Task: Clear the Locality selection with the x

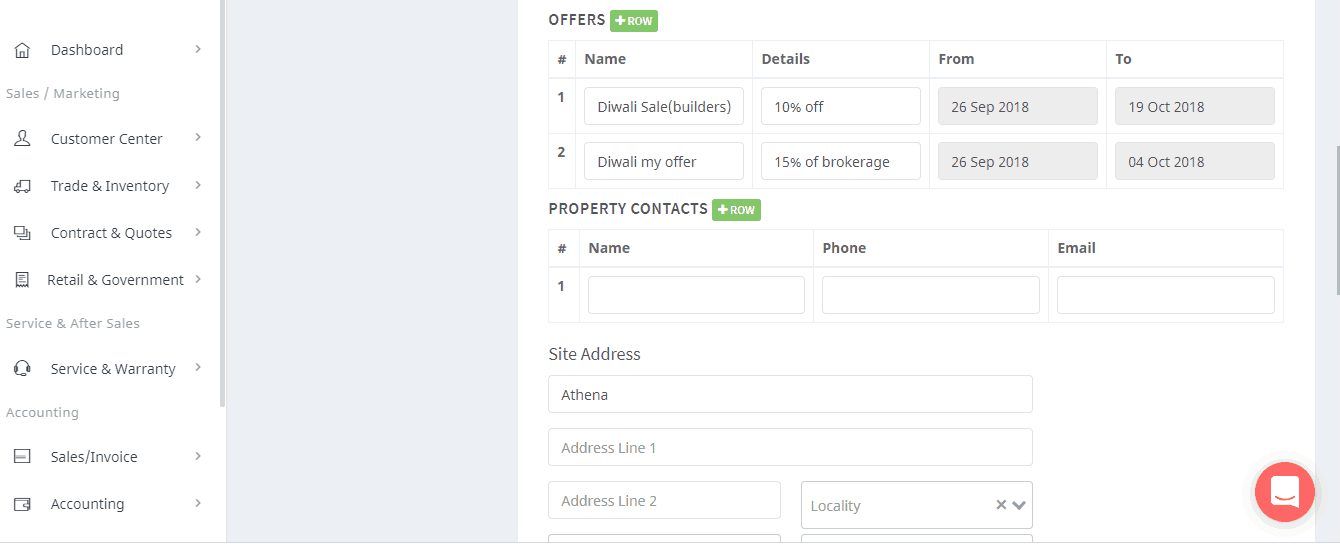Action: (x=1001, y=505)
